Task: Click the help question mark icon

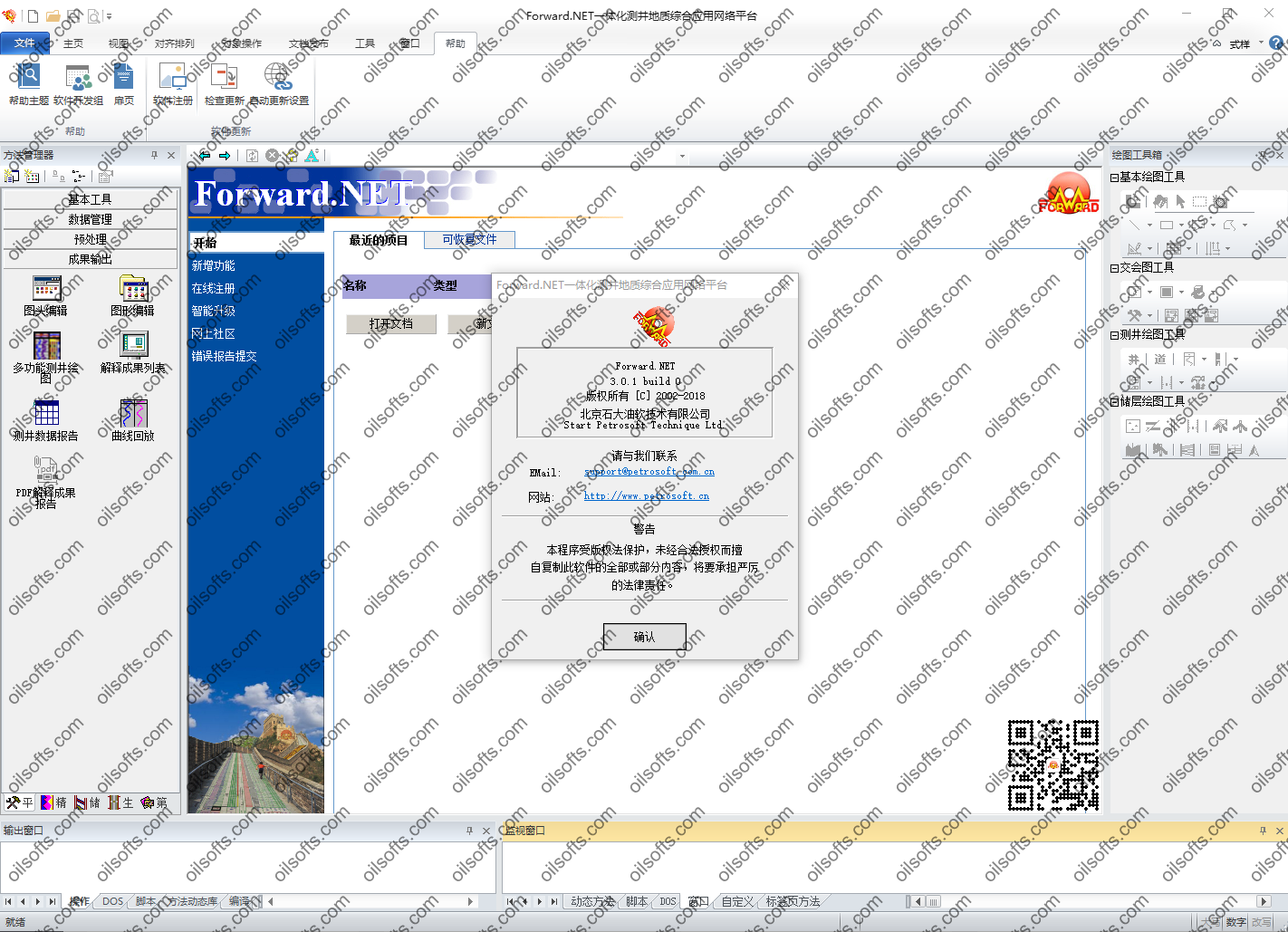Action: click(x=1276, y=43)
